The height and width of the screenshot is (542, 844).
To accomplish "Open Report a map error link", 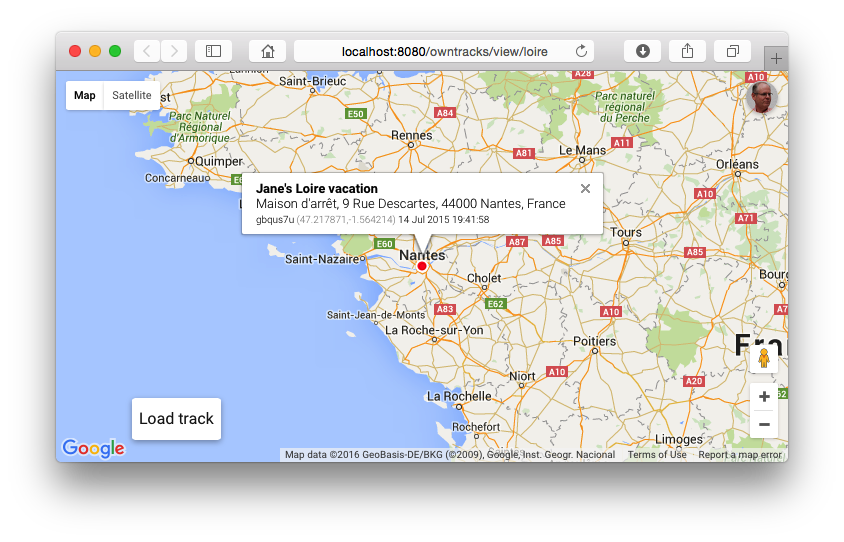I will point(740,455).
